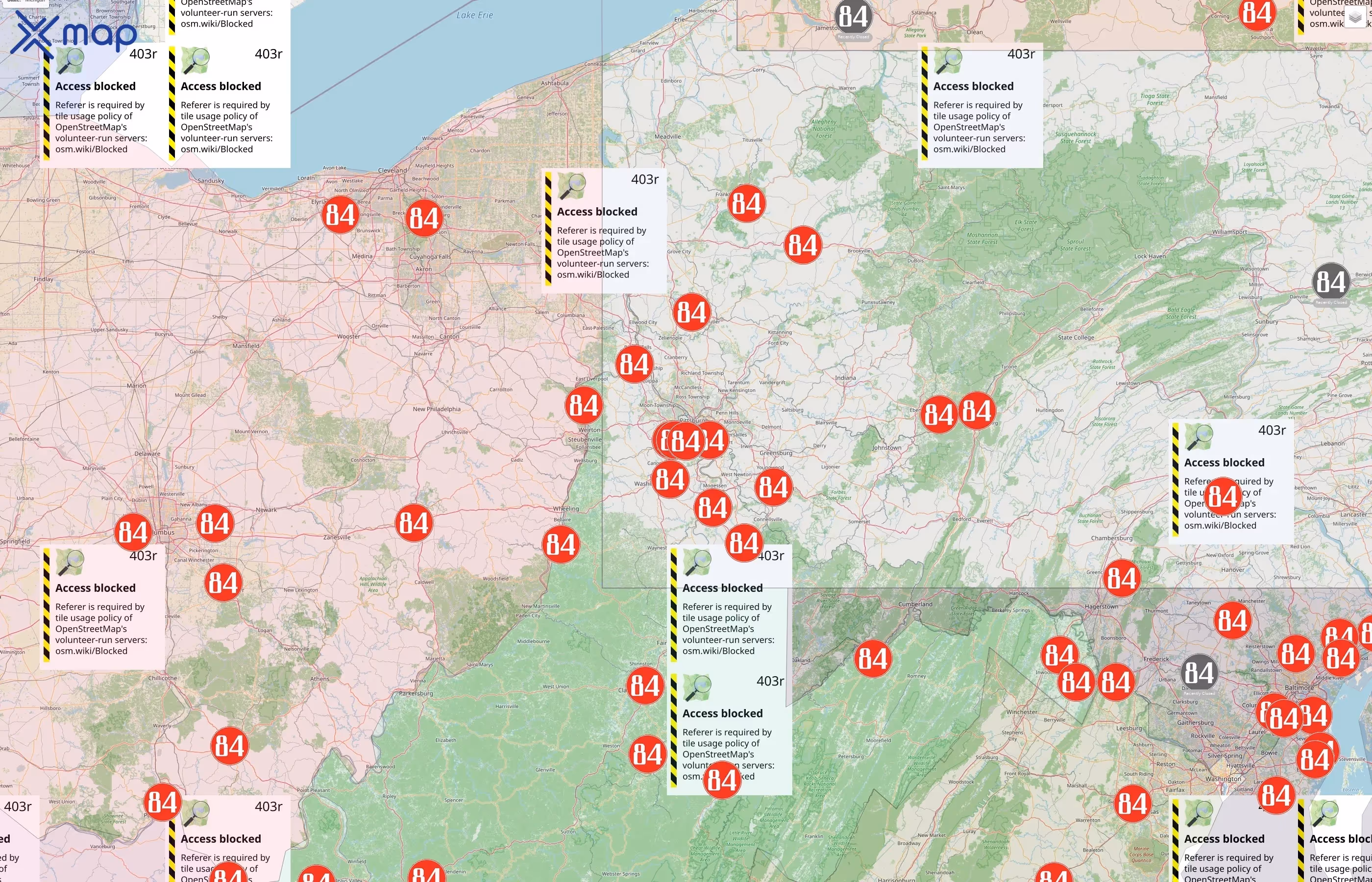Select the gray closed marker near Jamestown
The image size is (1372, 882).
click(x=854, y=17)
